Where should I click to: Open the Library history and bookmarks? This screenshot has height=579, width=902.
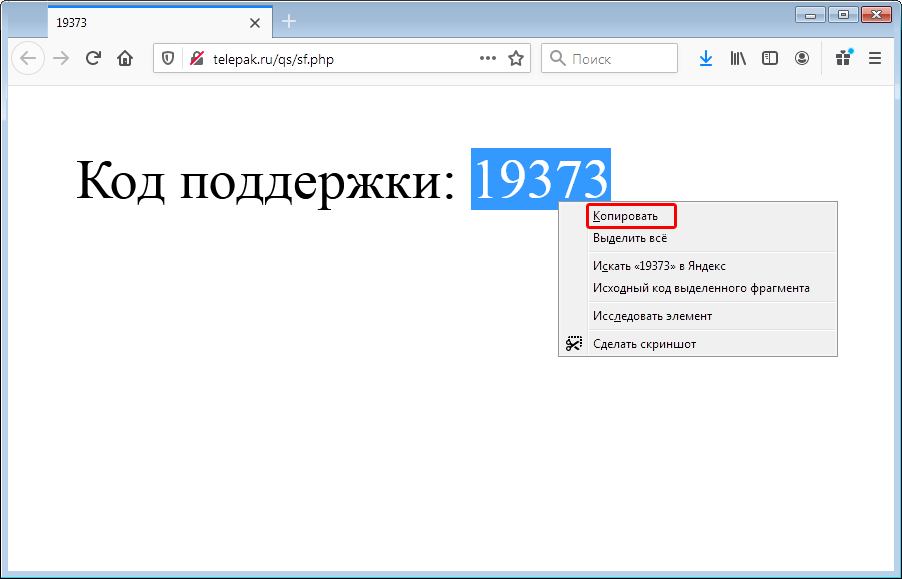pyautogui.click(x=738, y=58)
